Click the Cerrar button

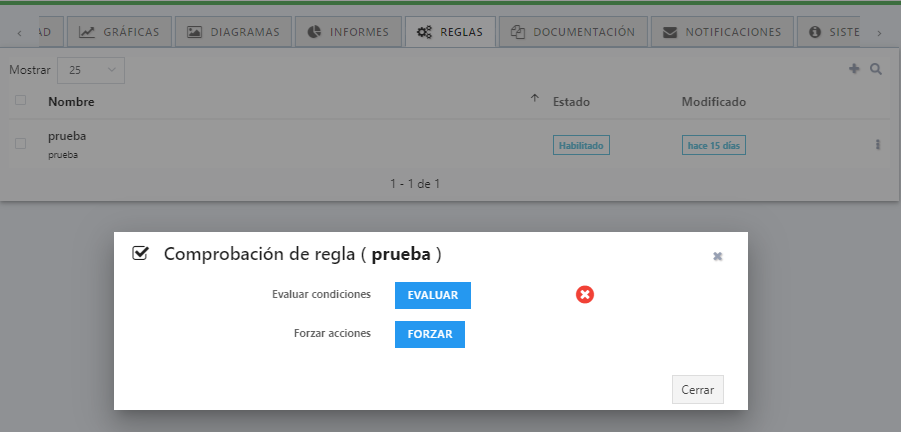(697, 390)
